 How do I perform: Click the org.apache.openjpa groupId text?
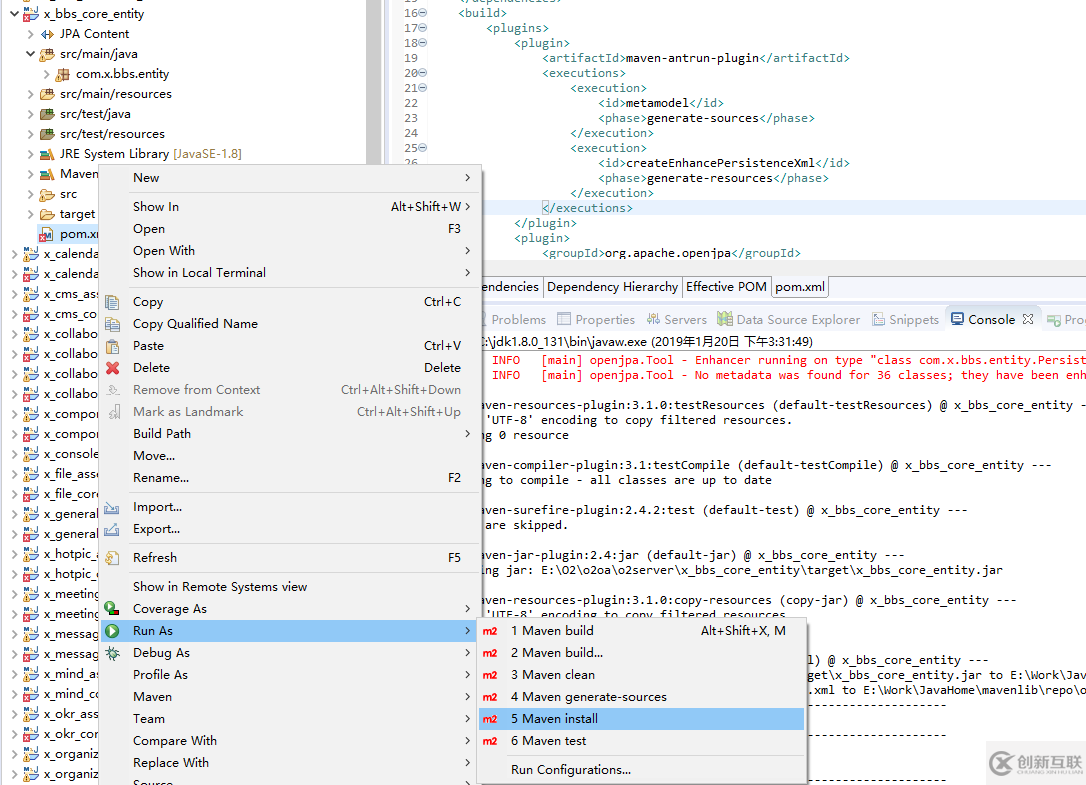pos(668,253)
